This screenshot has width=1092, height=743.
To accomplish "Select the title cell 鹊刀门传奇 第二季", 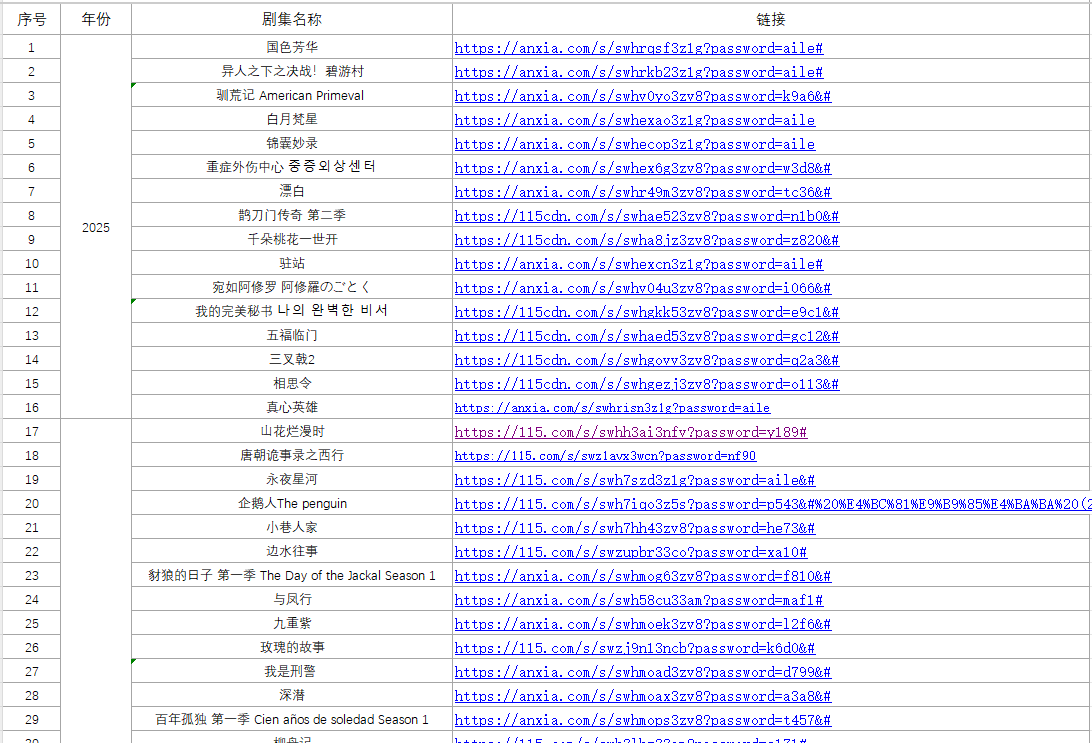I will [x=292, y=215].
